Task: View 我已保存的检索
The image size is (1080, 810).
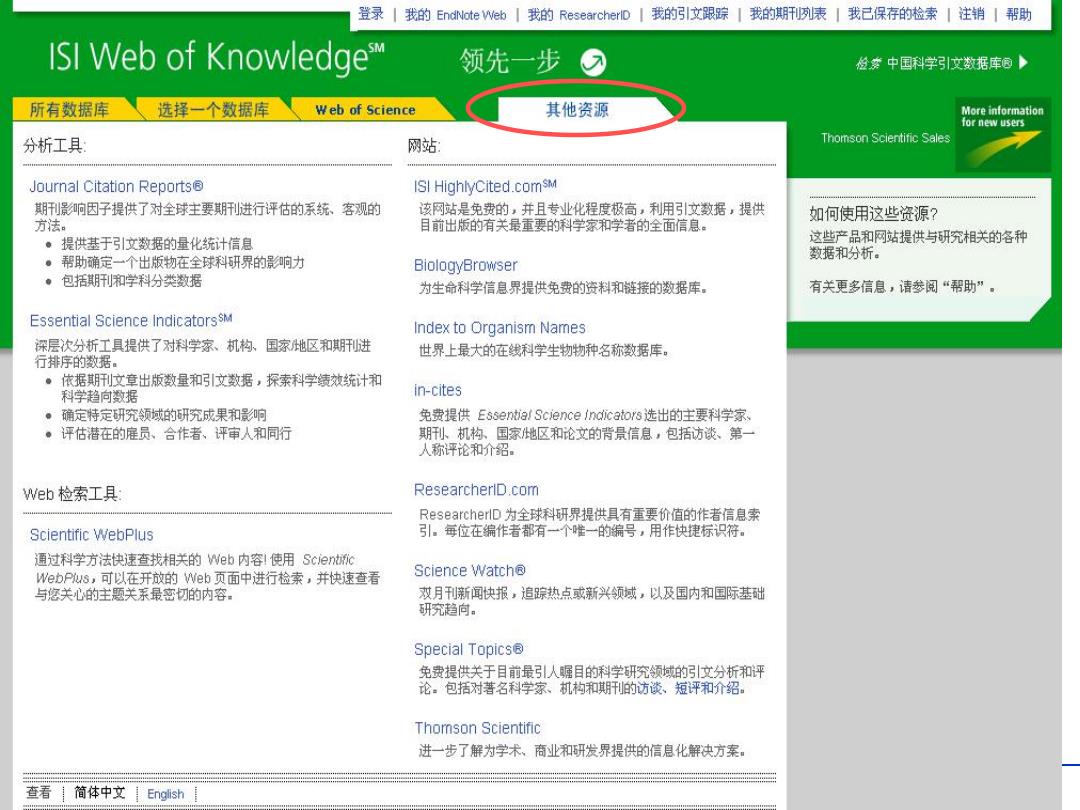Action: pyautogui.click(x=893, y=14)
